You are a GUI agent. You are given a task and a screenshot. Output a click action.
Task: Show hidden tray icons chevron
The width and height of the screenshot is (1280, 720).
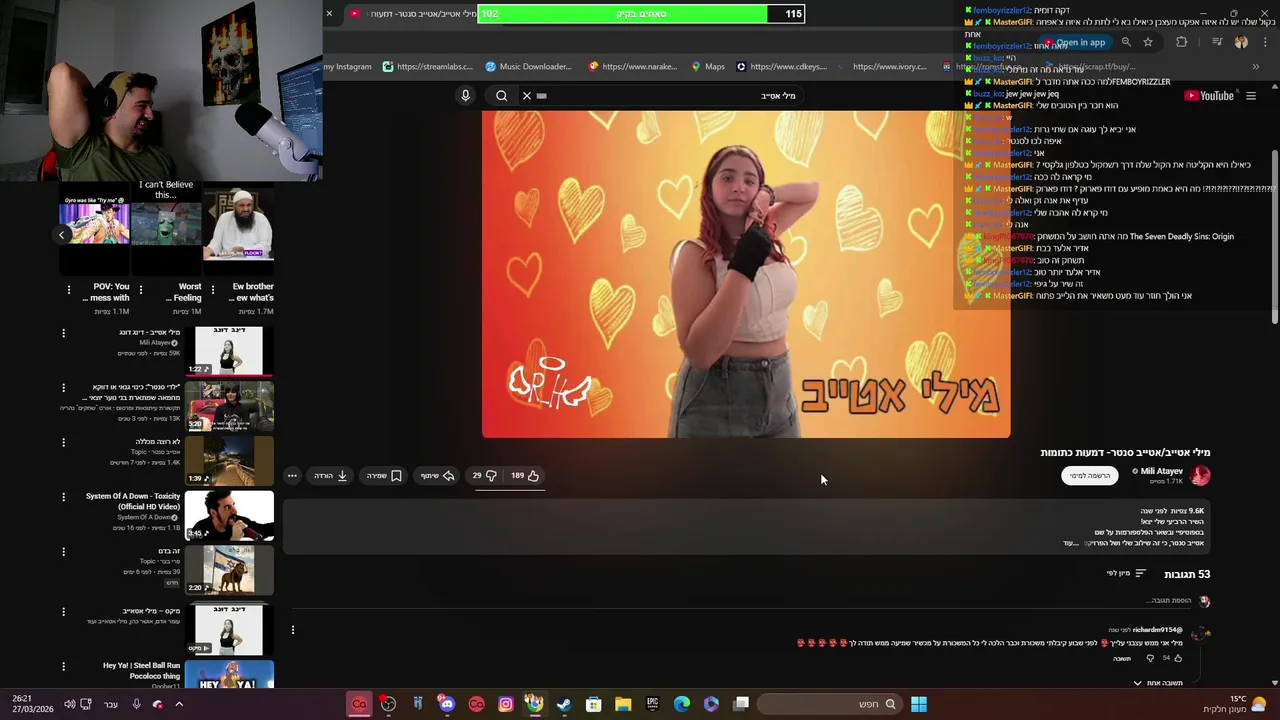point(179,704)
